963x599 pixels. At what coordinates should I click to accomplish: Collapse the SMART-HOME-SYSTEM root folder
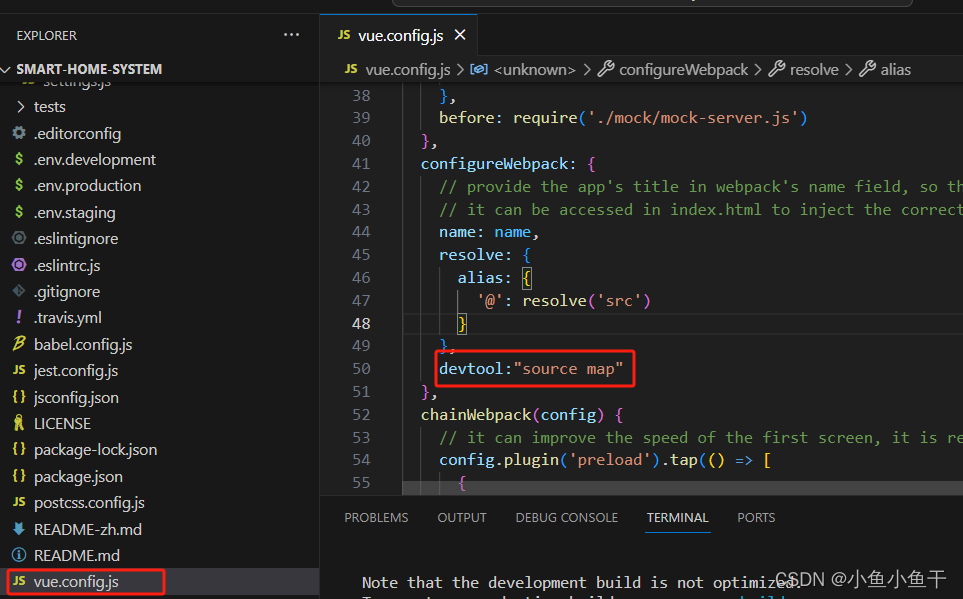pyautogui.click(x=88, y=69)
